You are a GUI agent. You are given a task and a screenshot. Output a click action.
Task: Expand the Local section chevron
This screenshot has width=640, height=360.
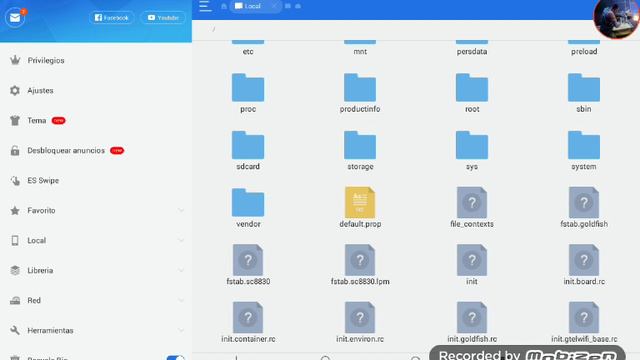181,240
